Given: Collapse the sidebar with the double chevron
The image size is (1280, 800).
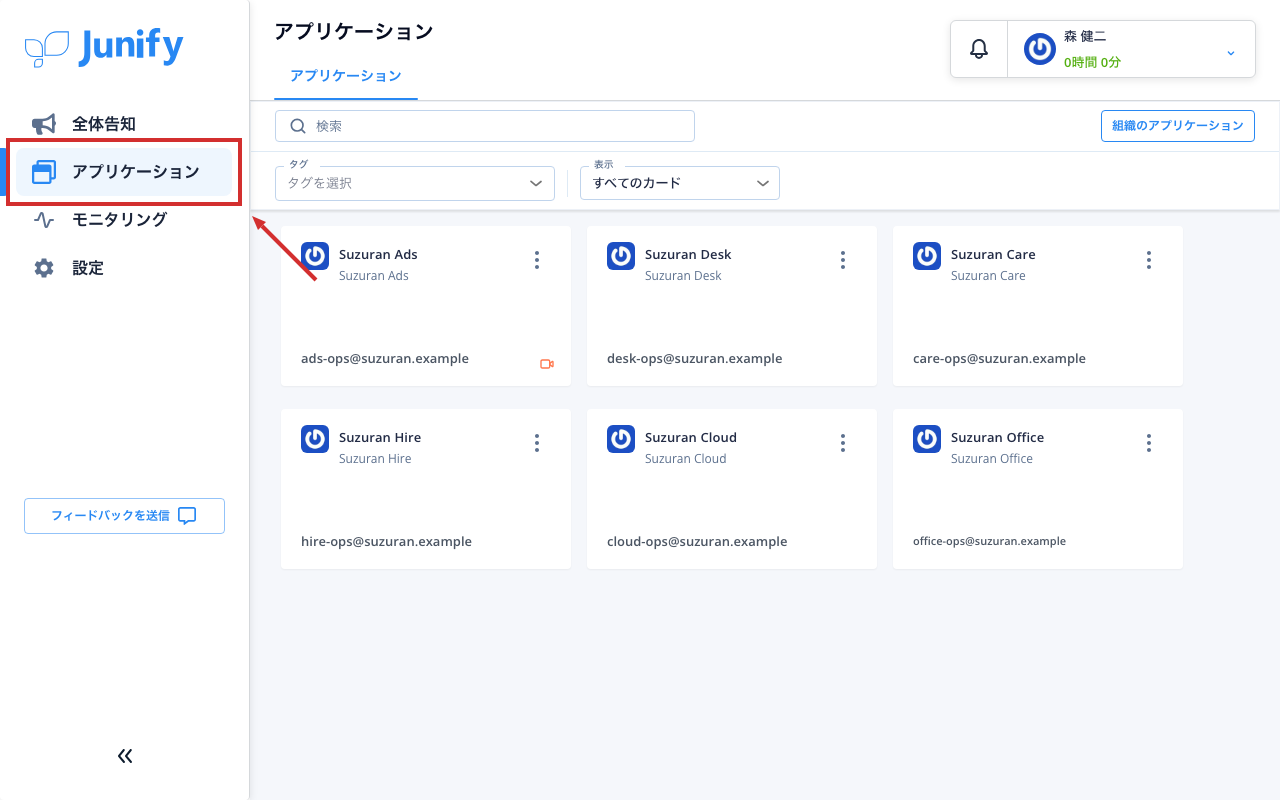Looking at the screenshot, I should 125,756.
